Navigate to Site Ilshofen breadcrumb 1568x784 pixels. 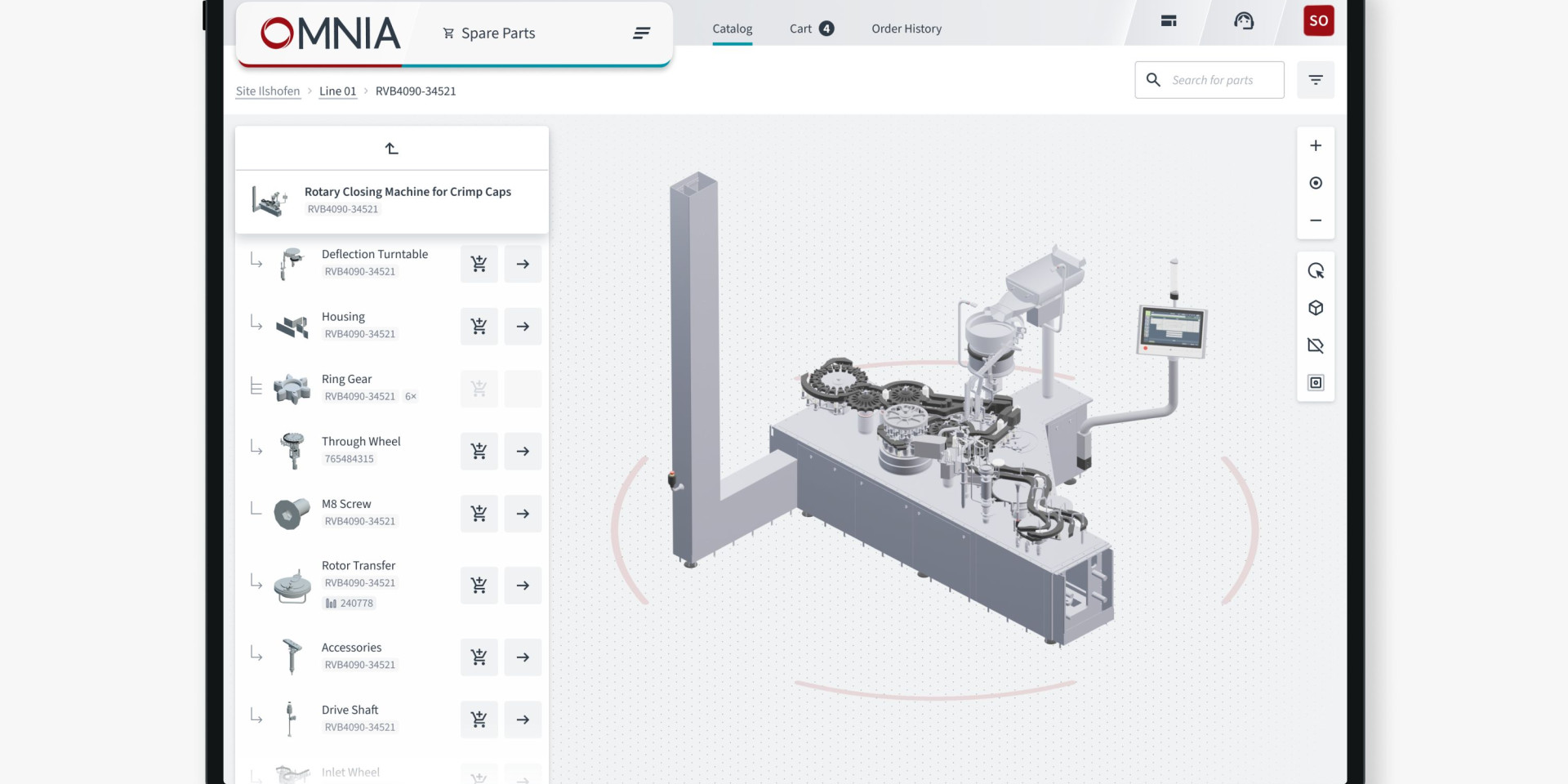pos(268,91)
